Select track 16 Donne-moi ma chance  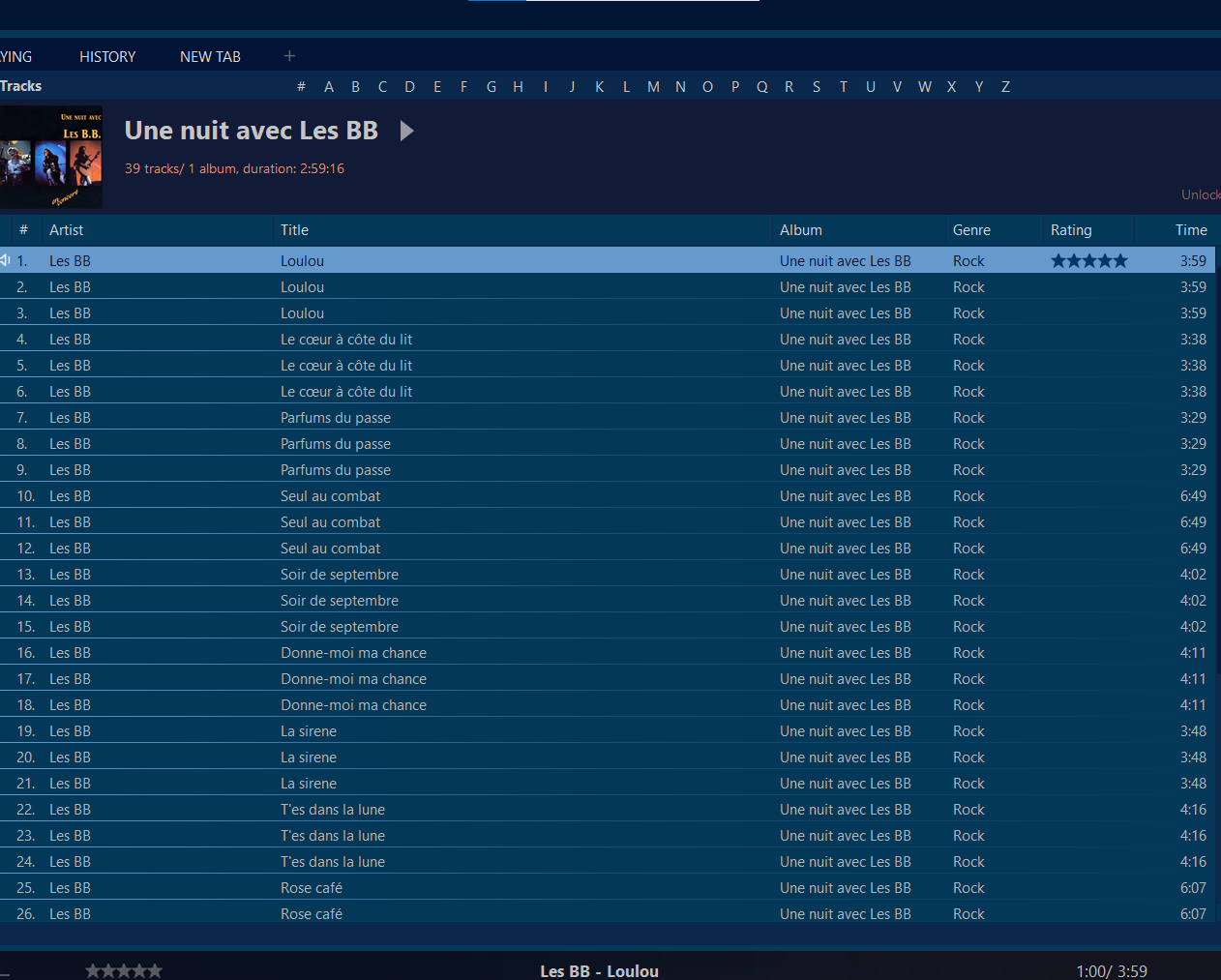pyautogui.click(x=608, y=653)
